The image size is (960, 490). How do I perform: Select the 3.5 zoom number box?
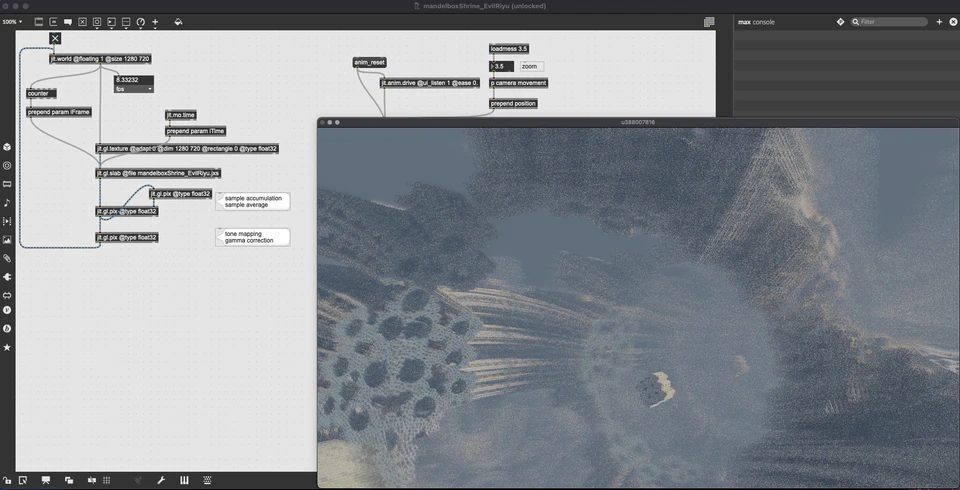501,66
